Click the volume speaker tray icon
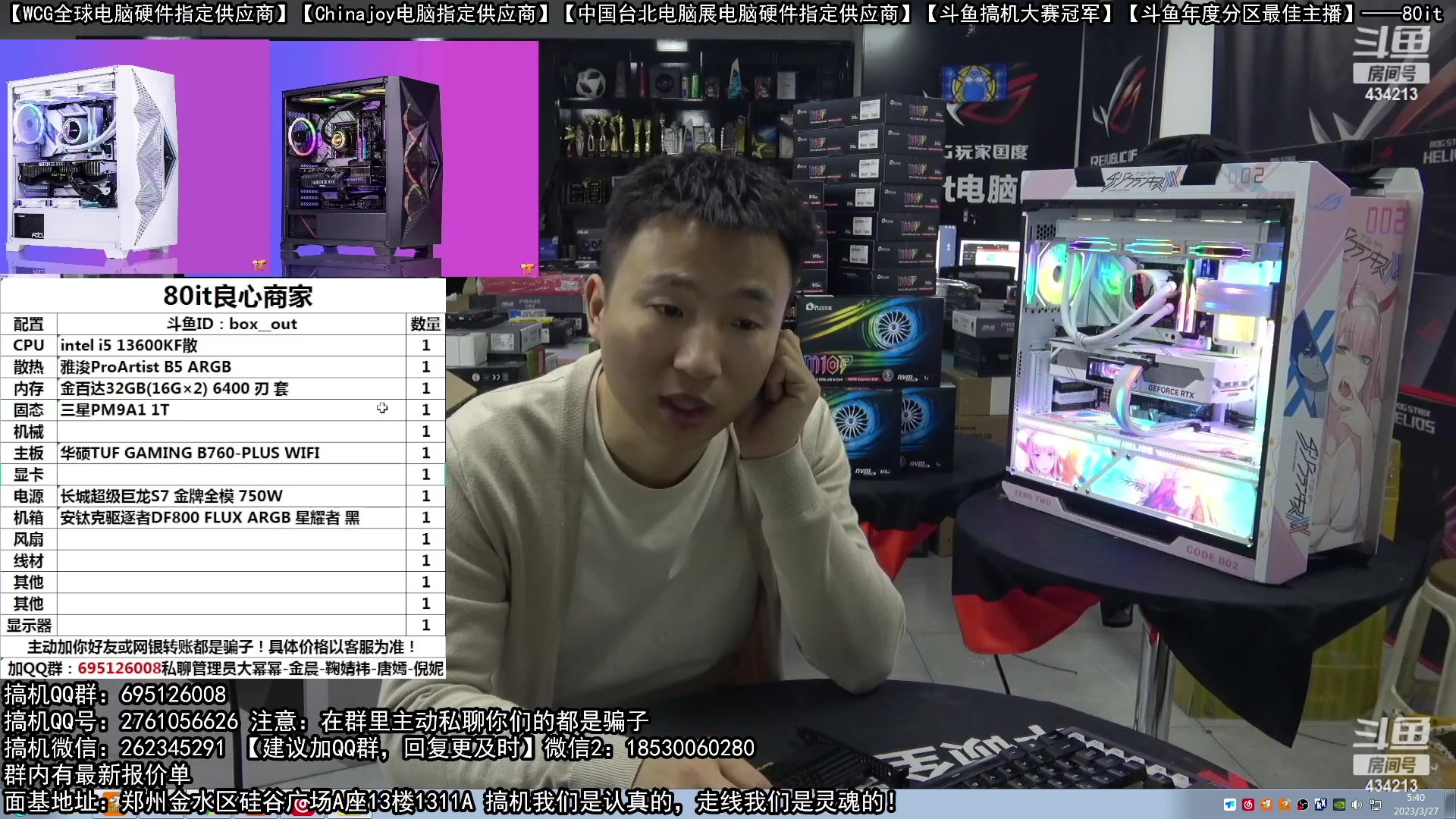The image size is (1456, 819). (x=1357, y=805)
